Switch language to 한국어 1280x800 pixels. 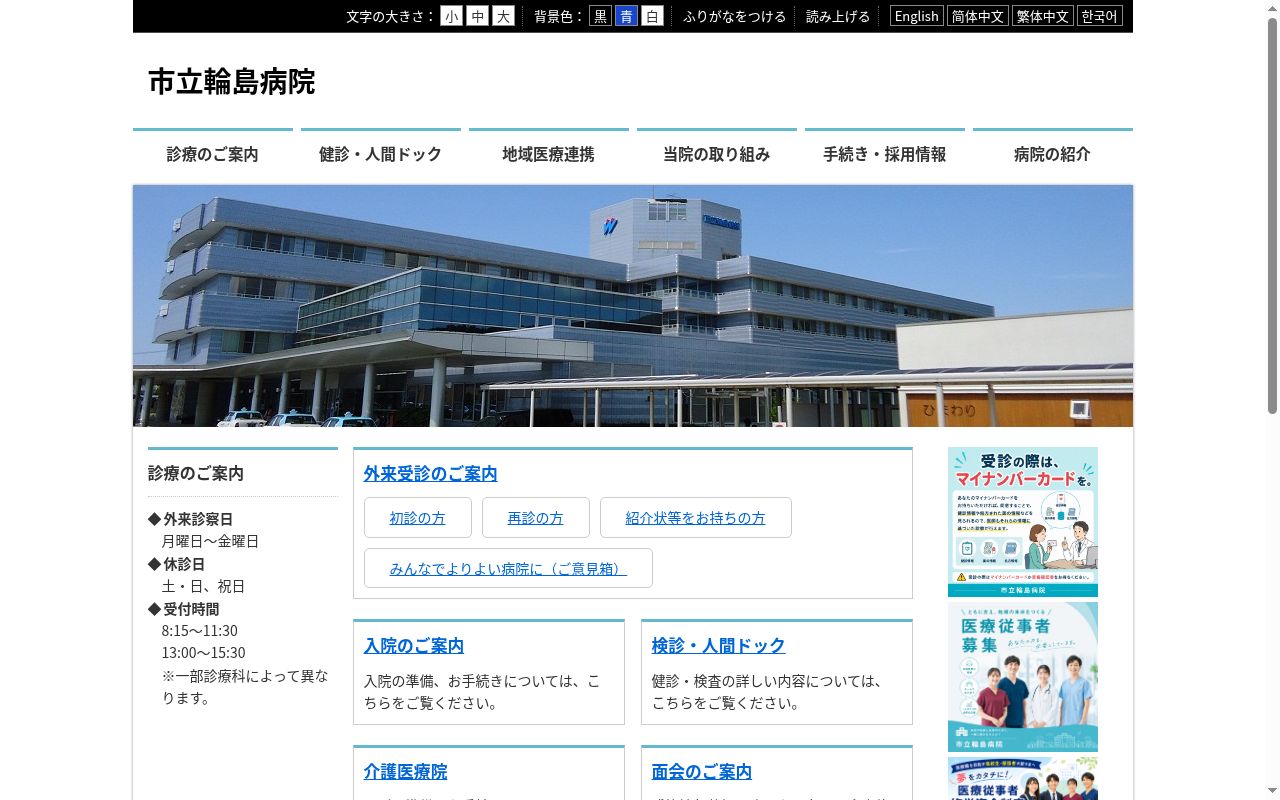pos(1099,16)
